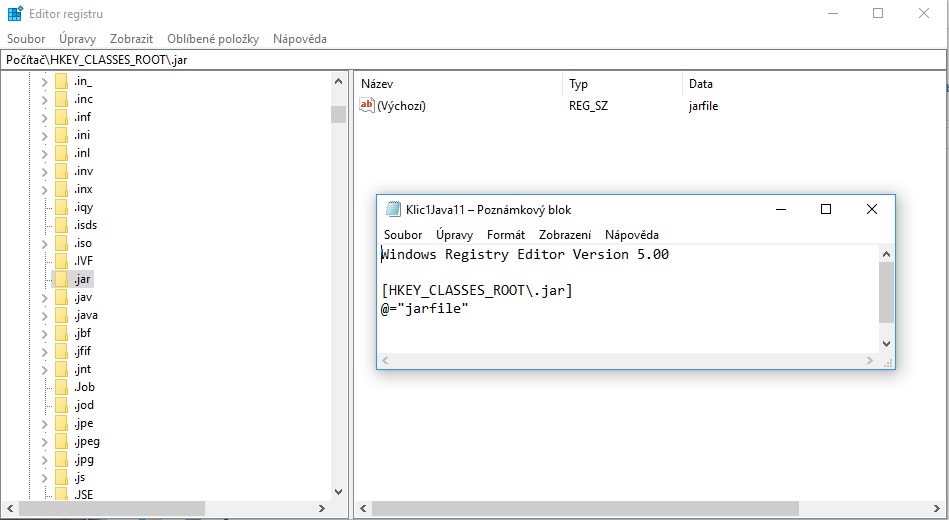Click the .iqy folder icon
Image resolution: width=949 pixels, height=520 pixels.
coord(61,207)
